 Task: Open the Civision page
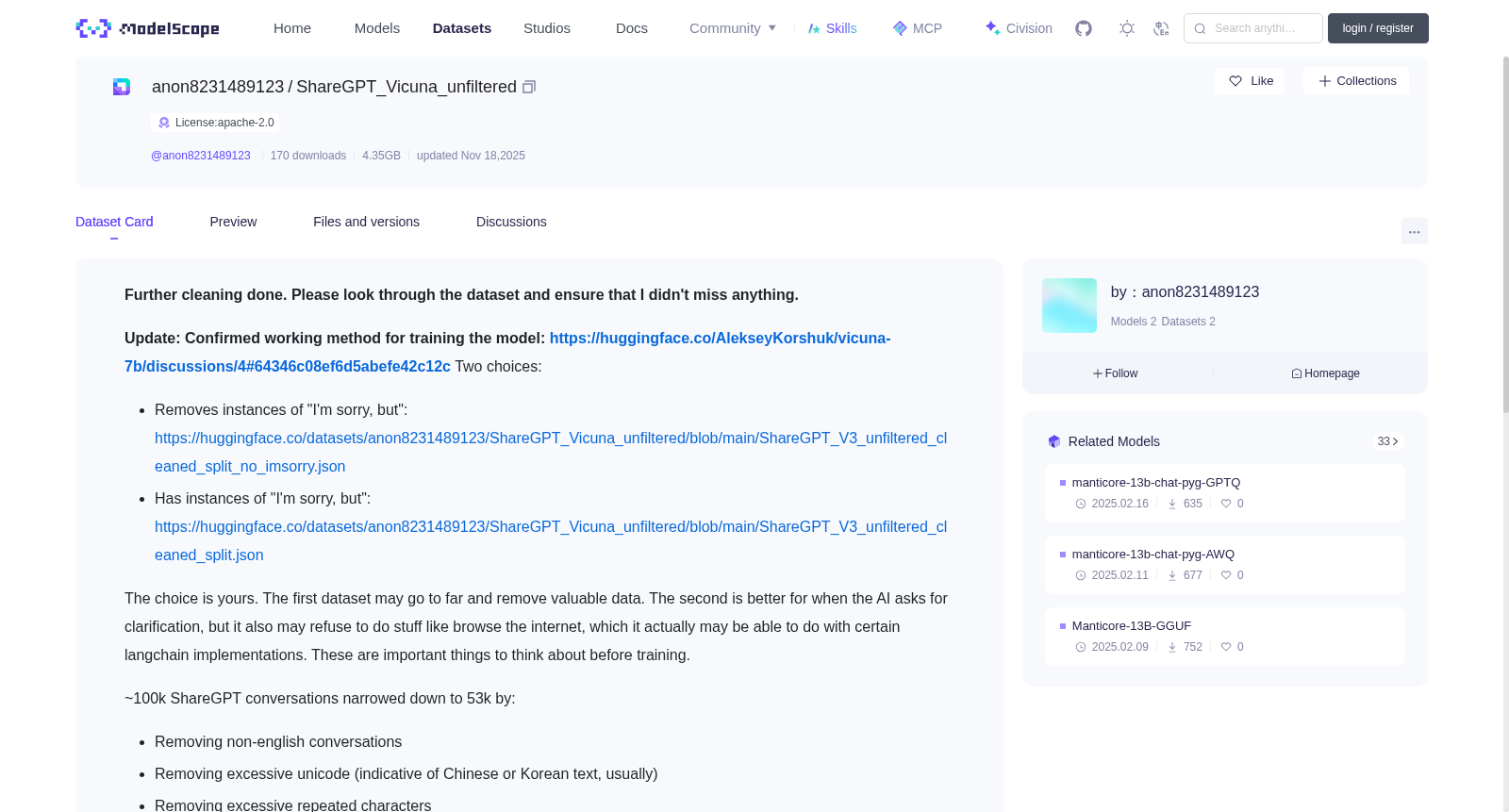click(x=1018, y=28)
